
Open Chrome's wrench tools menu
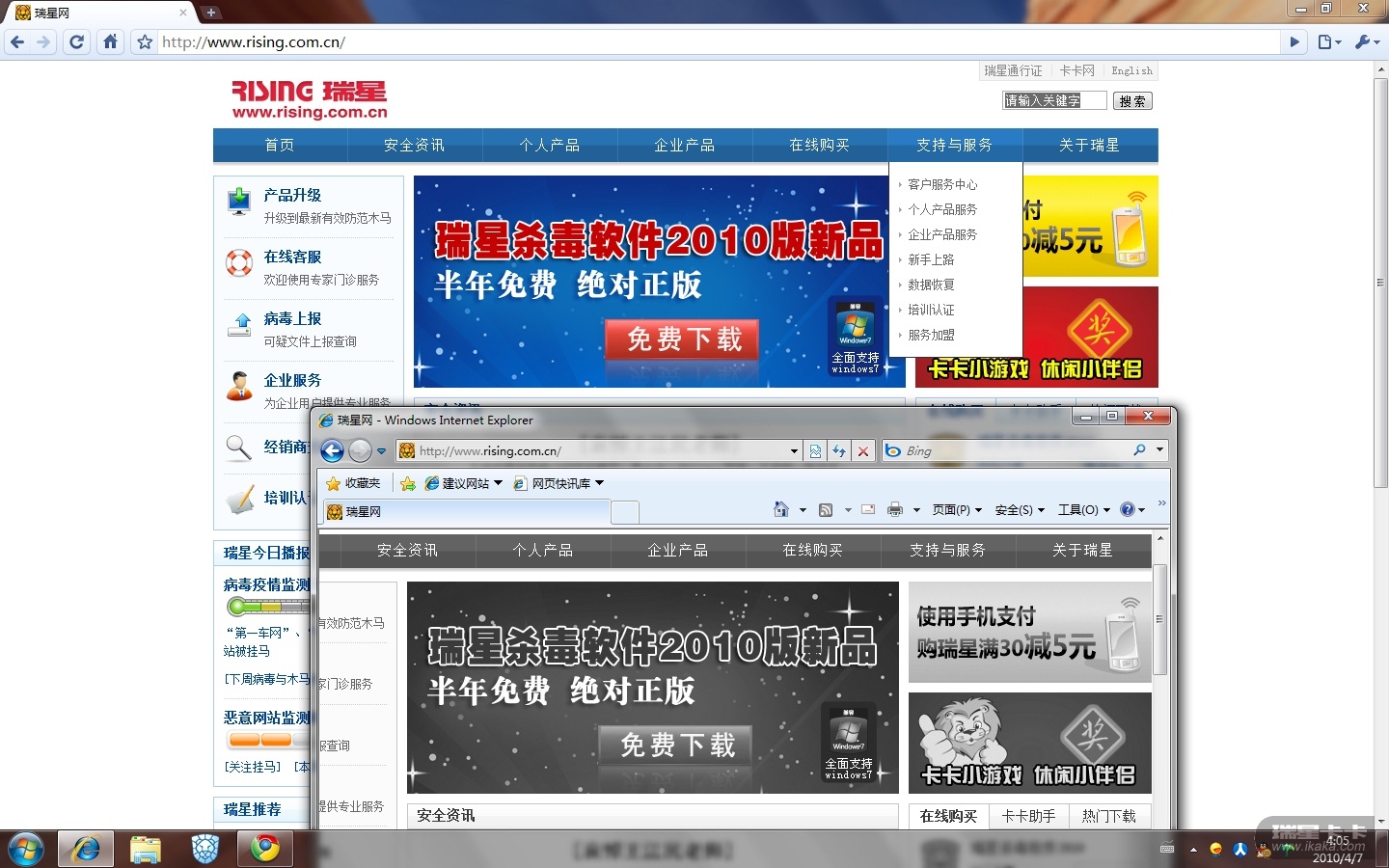click(1367, 41)
